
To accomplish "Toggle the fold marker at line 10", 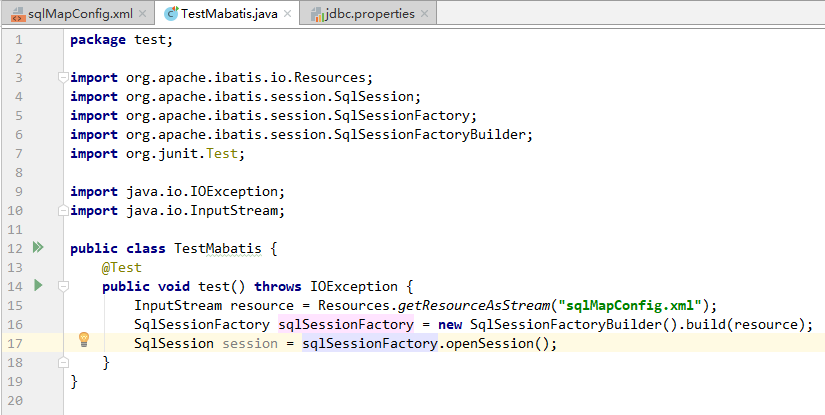I will (63, 211).
